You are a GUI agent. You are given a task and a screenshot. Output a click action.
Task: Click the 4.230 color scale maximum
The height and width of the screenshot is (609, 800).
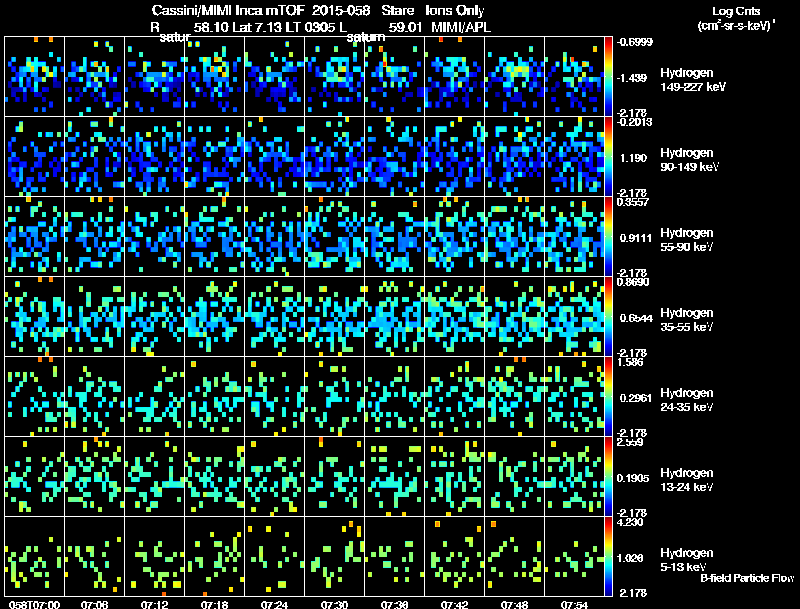630,522
